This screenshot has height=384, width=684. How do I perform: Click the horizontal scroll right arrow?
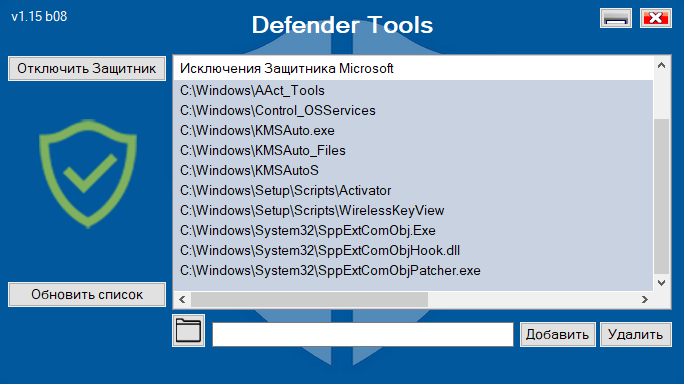[x=645, y=299]
